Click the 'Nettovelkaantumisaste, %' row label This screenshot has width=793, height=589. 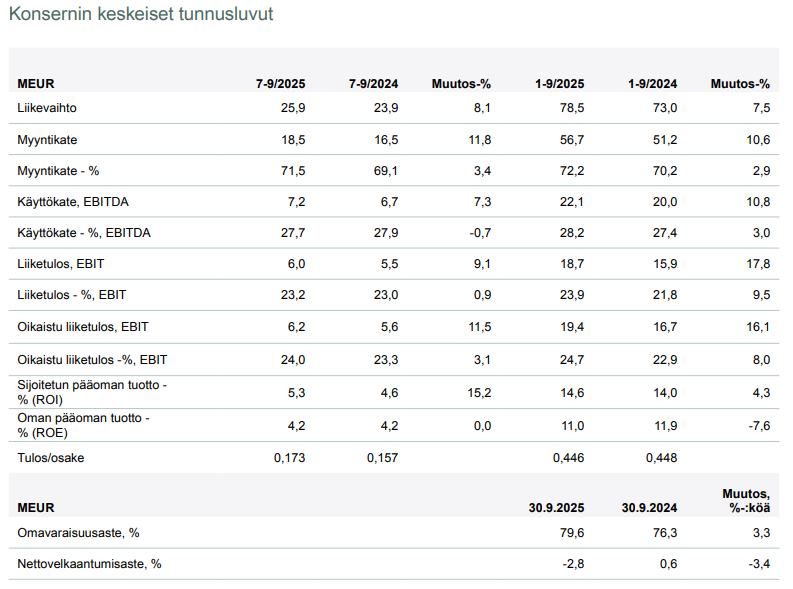89,564
